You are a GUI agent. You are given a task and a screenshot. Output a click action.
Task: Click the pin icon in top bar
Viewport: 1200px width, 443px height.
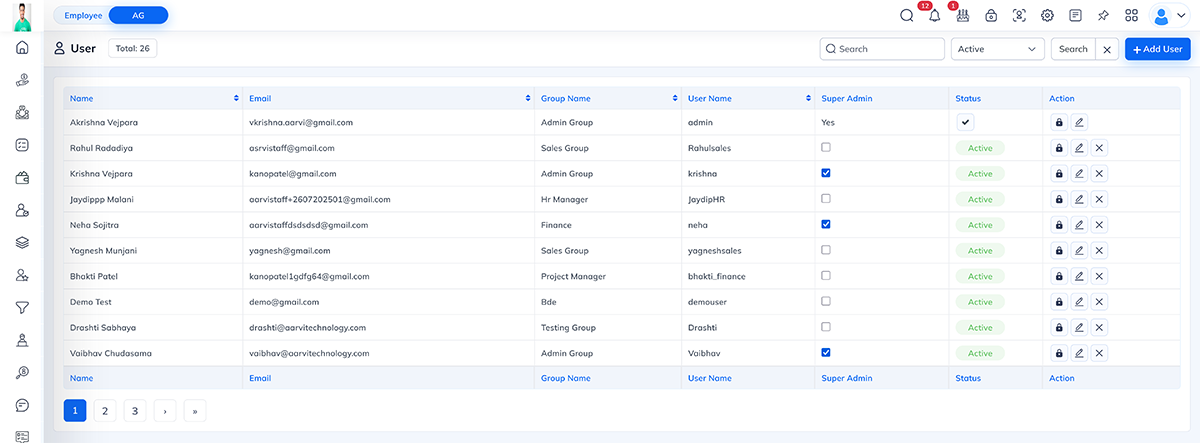pos(1103,15)
